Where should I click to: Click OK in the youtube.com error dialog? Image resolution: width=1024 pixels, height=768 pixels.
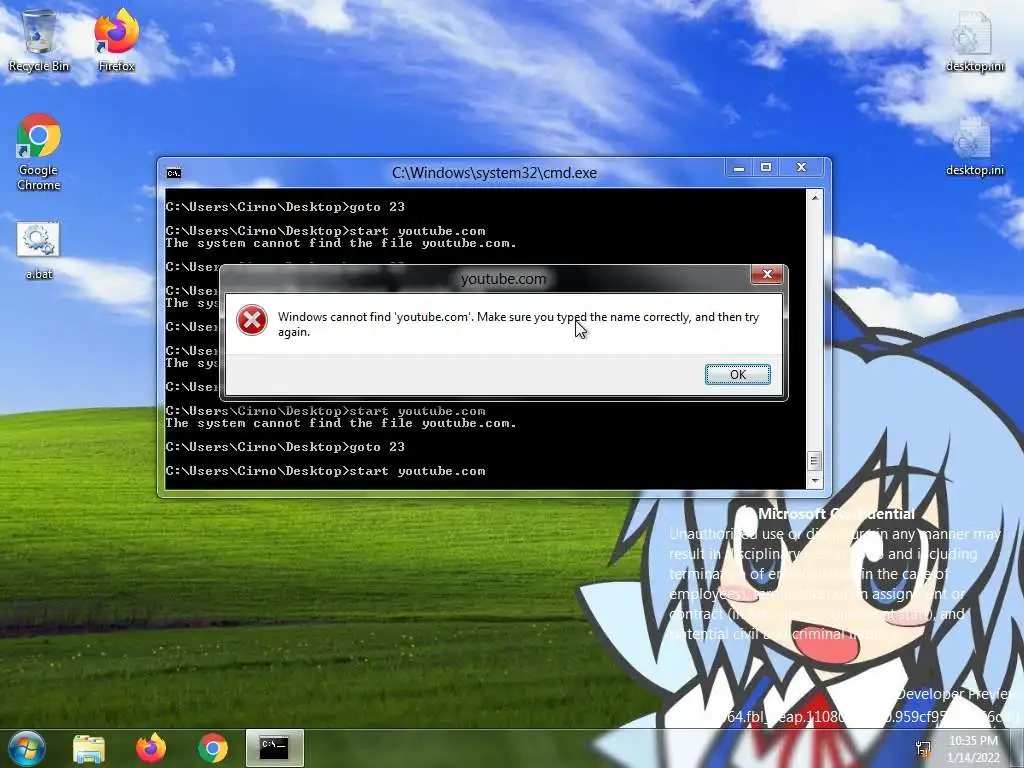[737, 374]
